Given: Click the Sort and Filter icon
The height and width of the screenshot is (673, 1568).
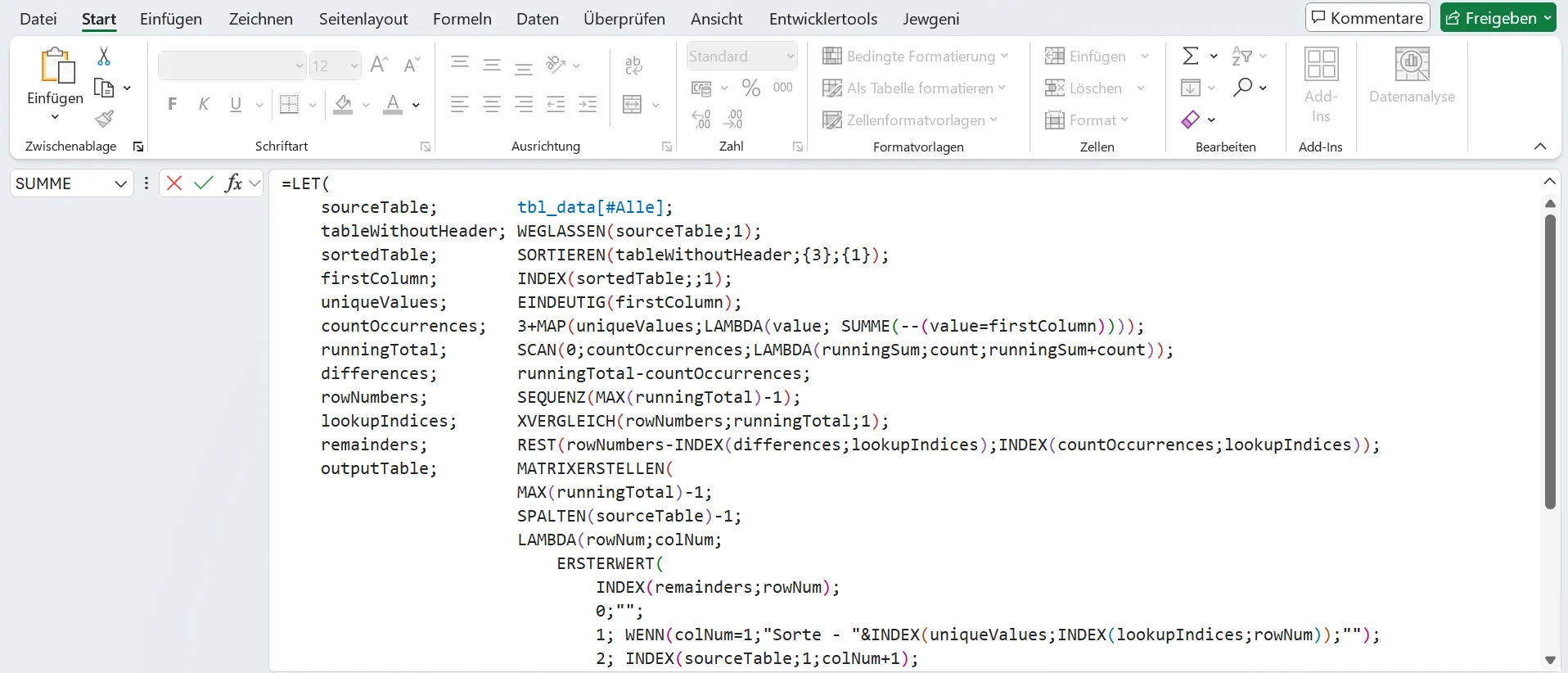Looking at the screenshot, I should [1242, 56].
